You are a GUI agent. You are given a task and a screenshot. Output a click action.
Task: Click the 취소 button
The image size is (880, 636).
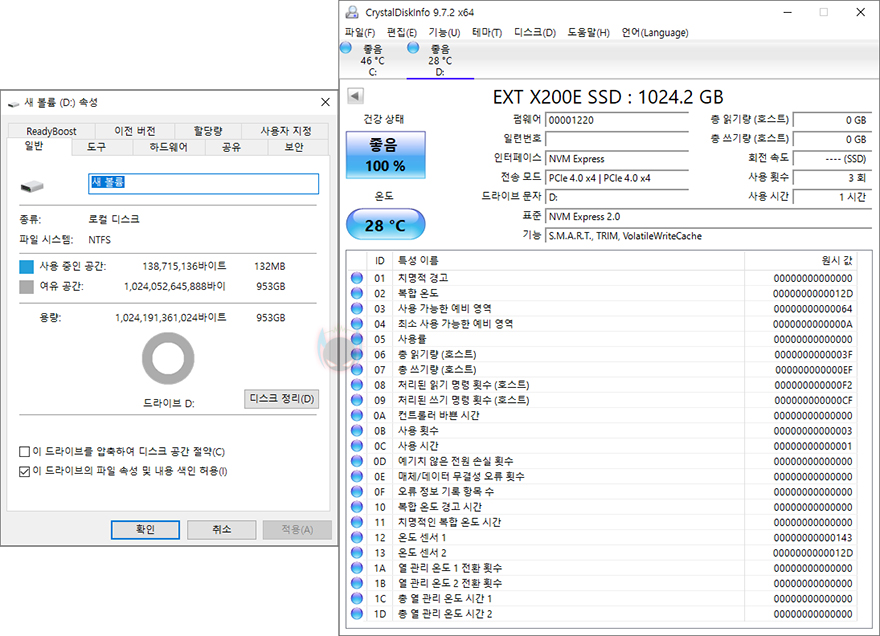pyautogui.click(x=221, y=529)
